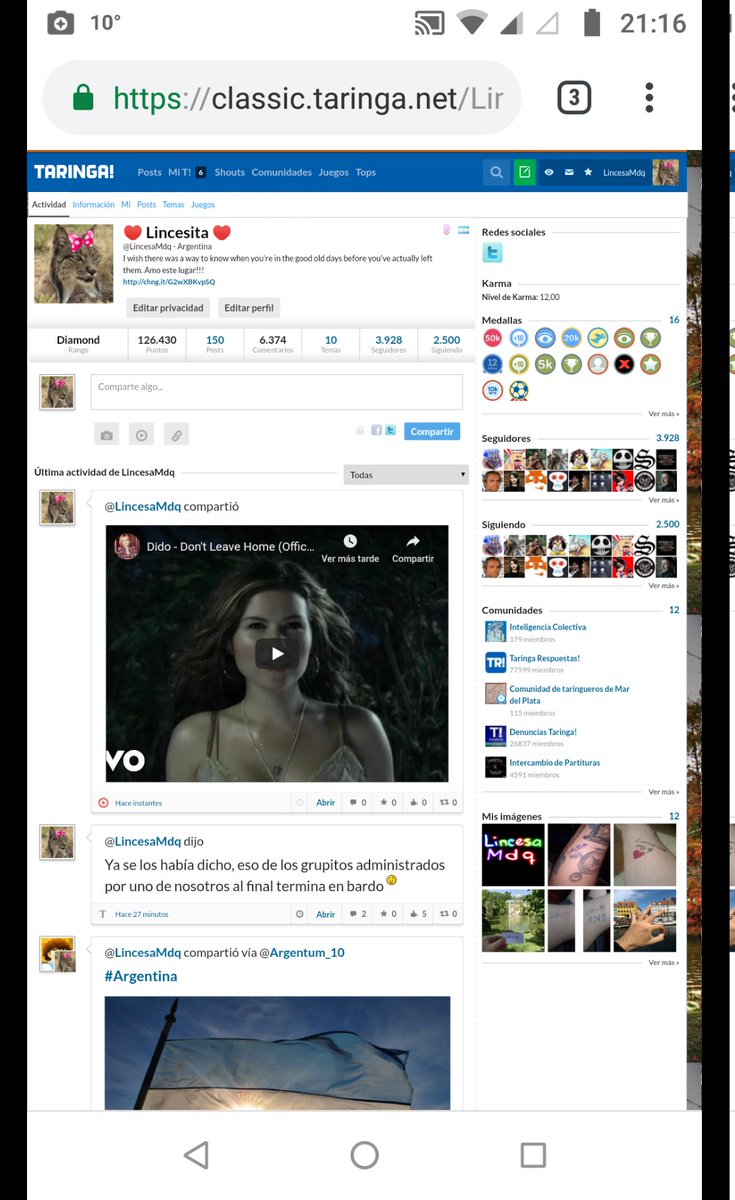Screen dimensions: 735x1200
Task: Expand Ver más under Medallas
Action: pos(663,413)
